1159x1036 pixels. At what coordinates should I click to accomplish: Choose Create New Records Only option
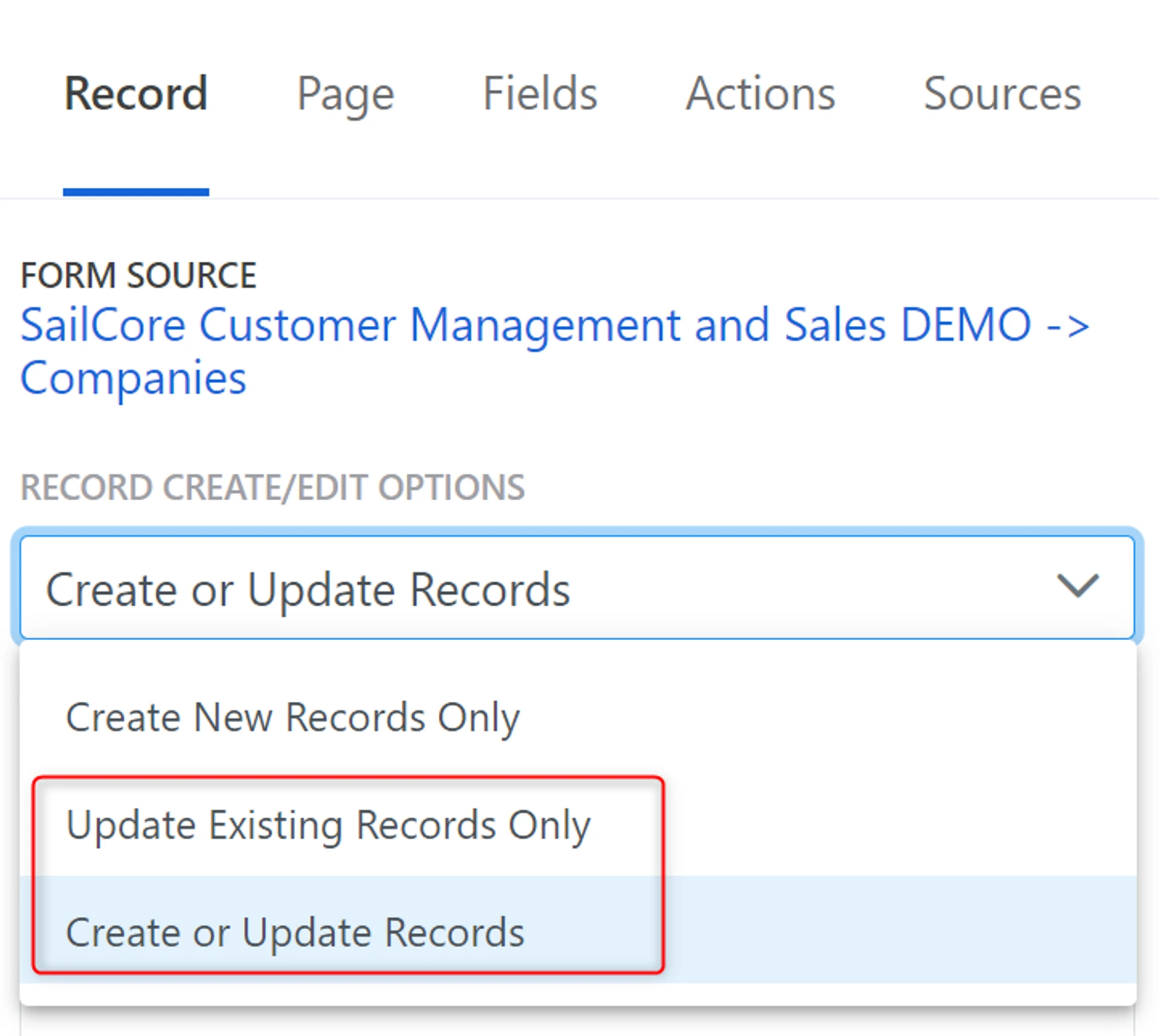292,717
